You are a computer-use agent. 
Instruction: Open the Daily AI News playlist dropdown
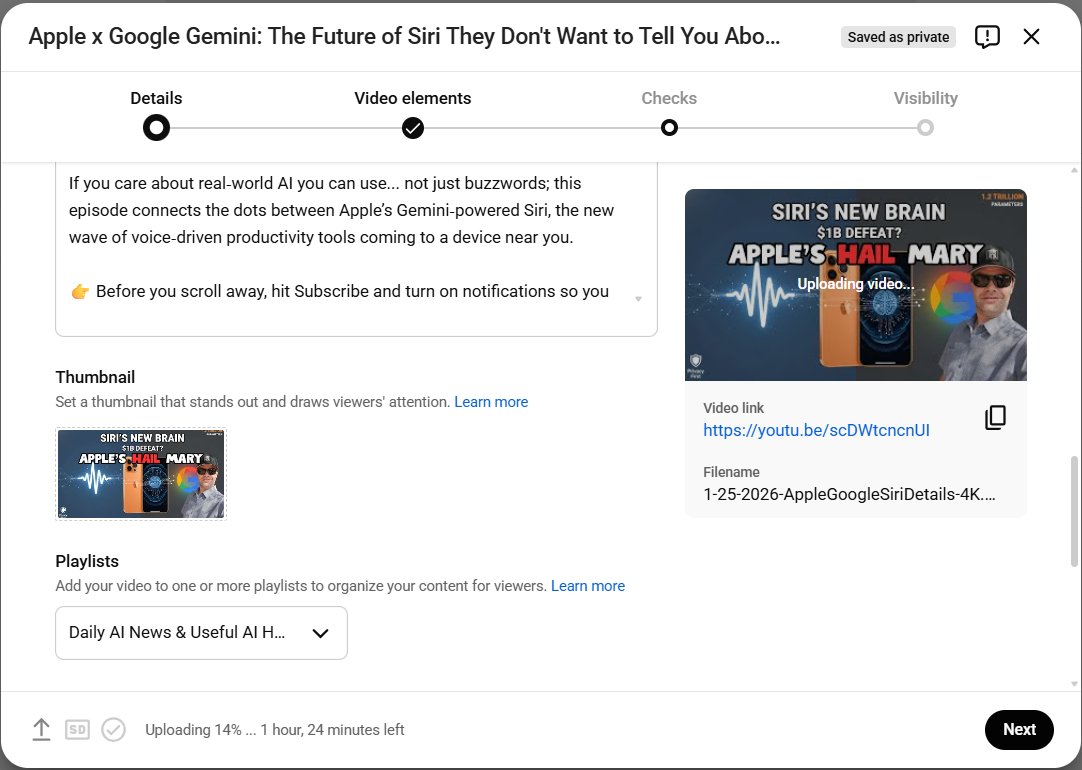click(x=201, y=633)
